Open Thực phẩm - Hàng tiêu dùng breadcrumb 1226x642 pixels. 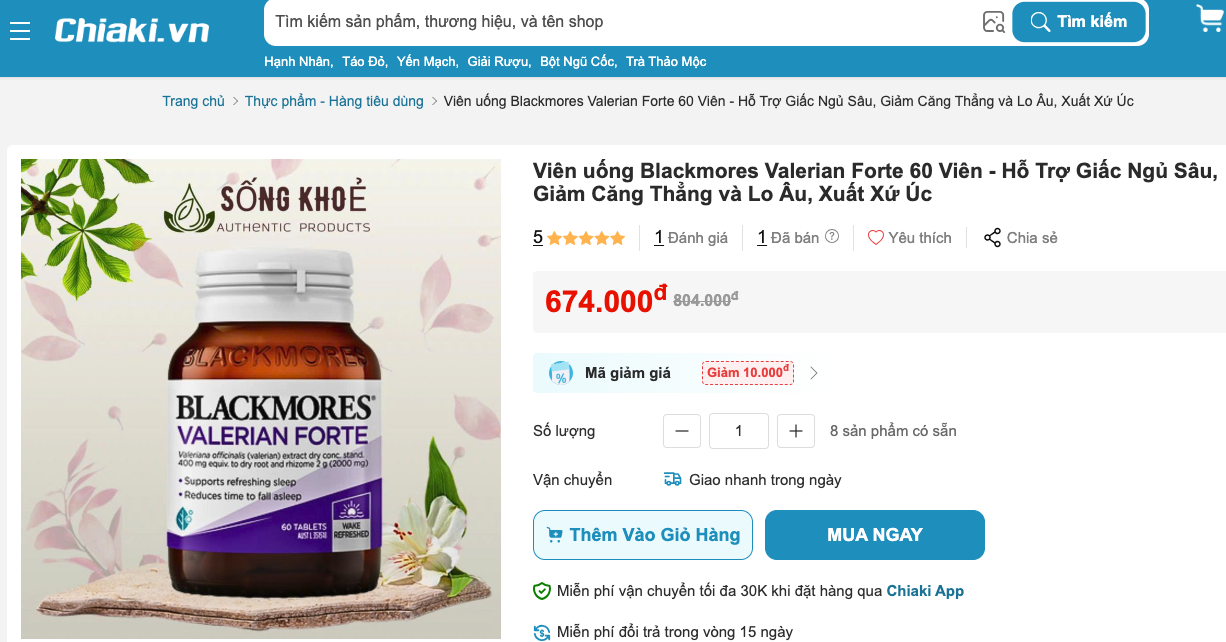[x=334, y=101]
